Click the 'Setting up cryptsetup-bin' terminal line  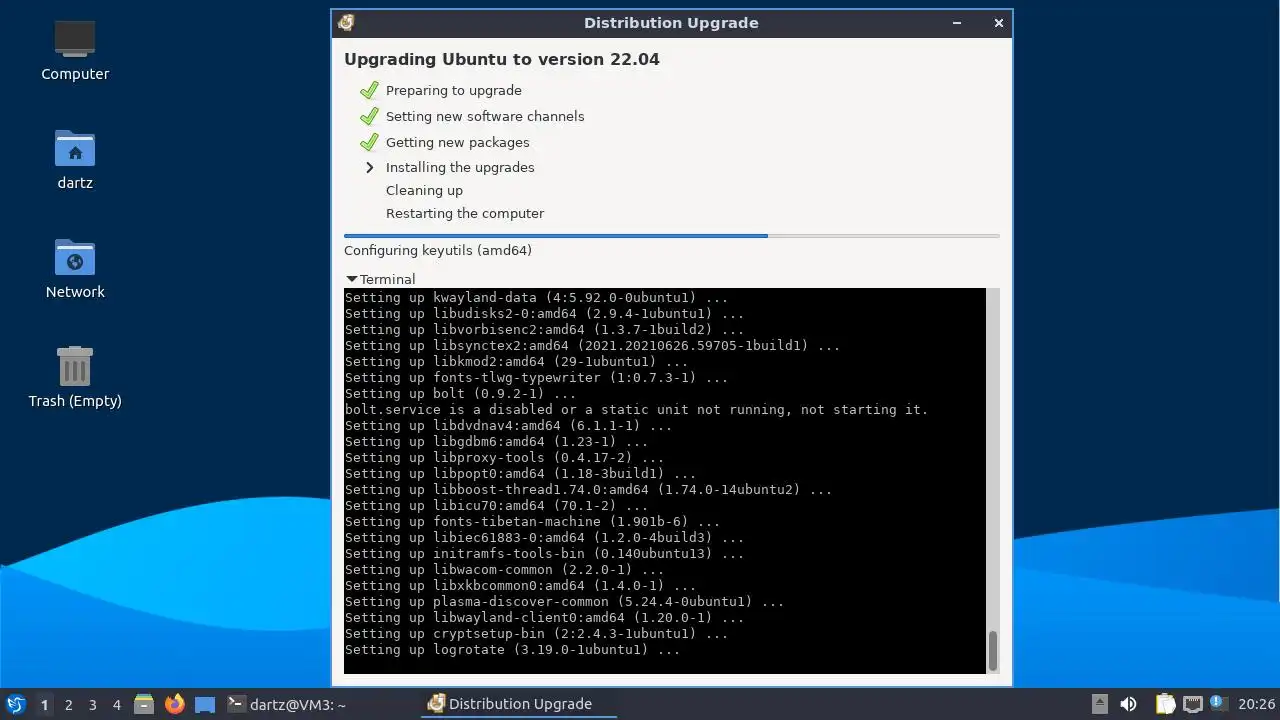pos(536,634)
